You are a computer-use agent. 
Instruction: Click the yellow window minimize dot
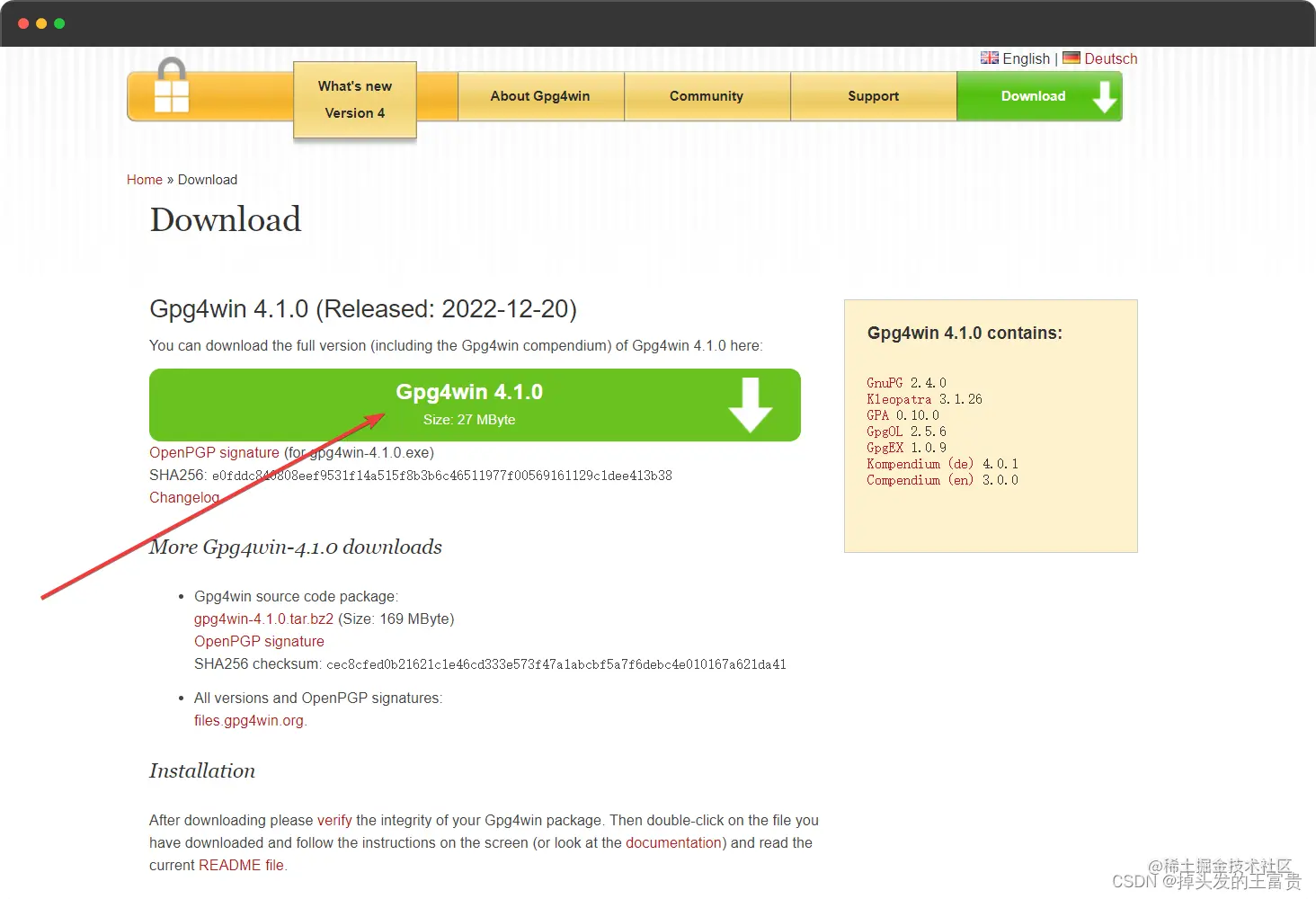[x=41, y=23]
